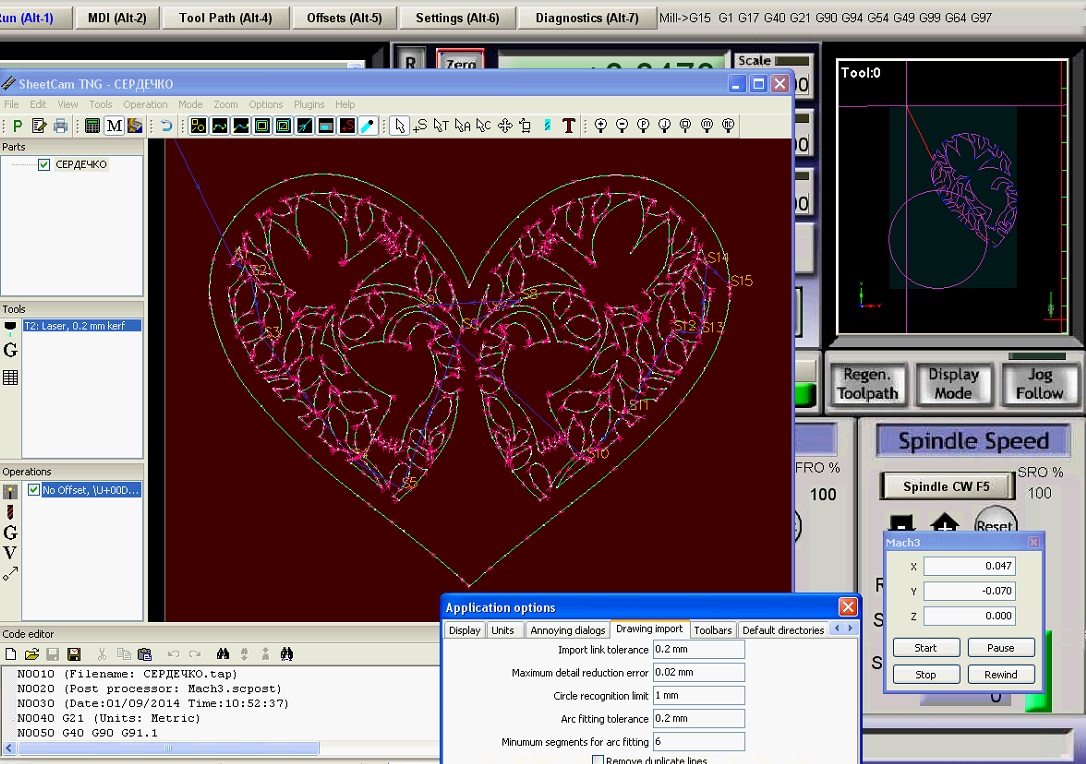Screen dimensions: 1086x764
Task: Select the arrow pointer edit tool
Action: click(399, 126)
